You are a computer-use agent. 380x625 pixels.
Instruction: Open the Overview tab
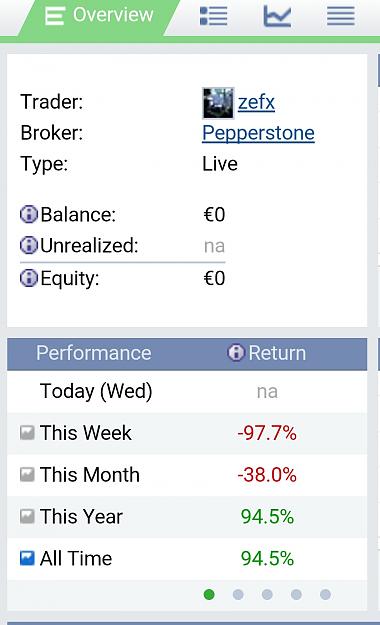coord(99,17)
